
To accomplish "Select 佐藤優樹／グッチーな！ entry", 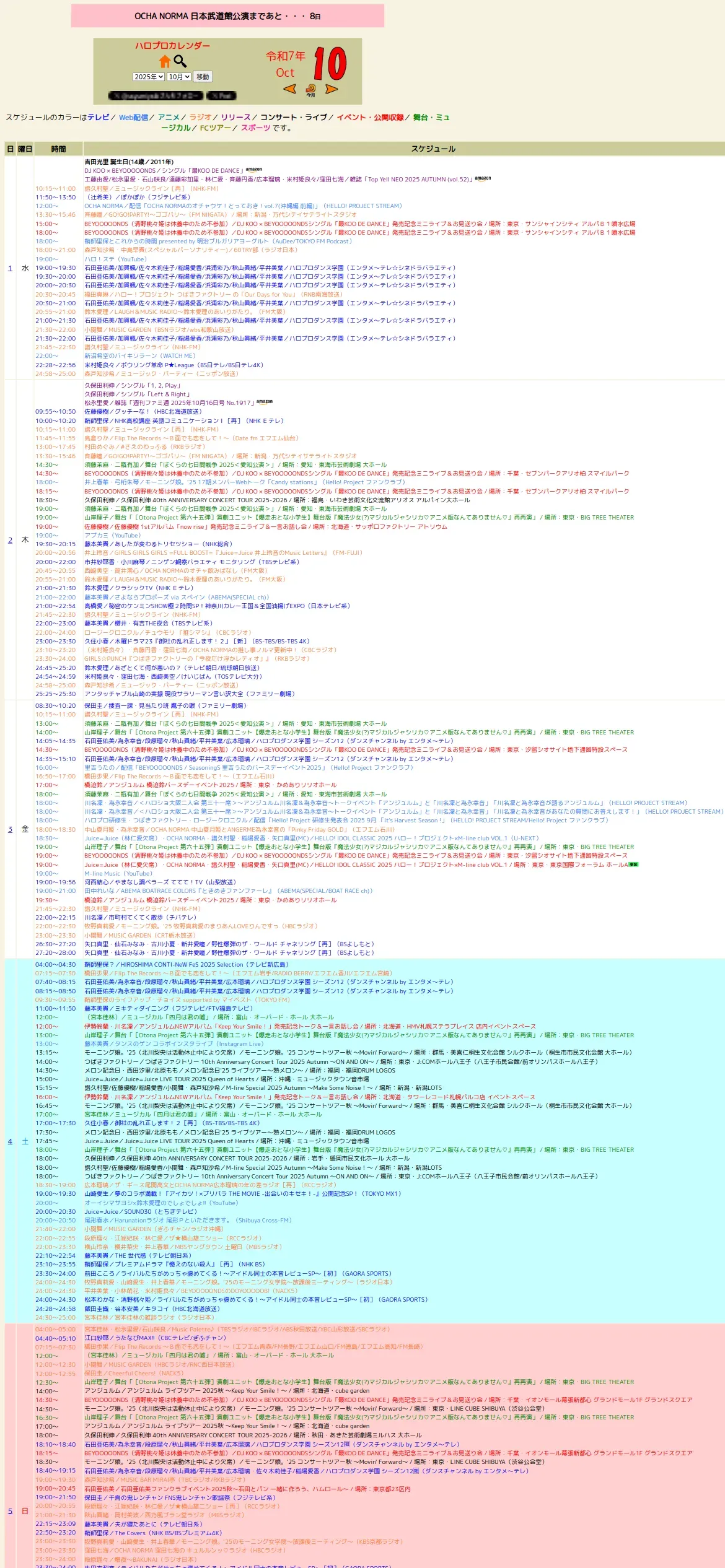I will pyautogui.click(x=143, y=412).
